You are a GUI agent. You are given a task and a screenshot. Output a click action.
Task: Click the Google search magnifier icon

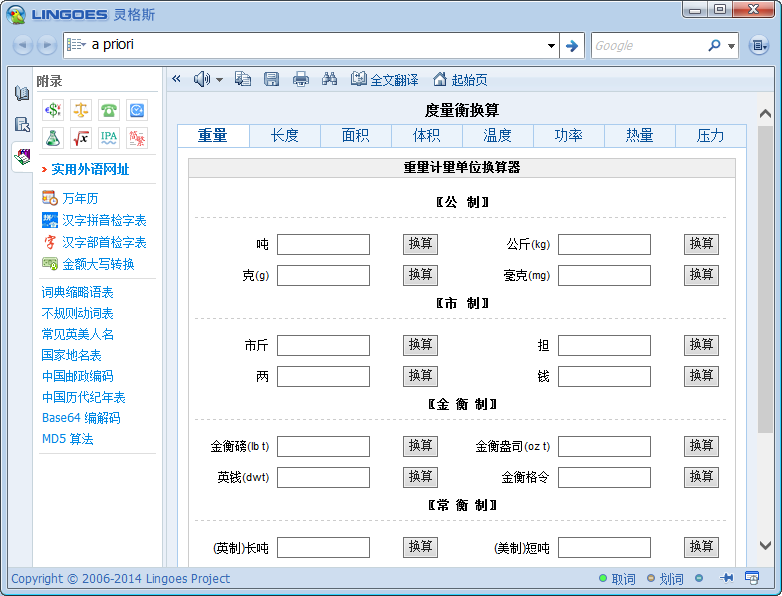[x=714, y=45]
